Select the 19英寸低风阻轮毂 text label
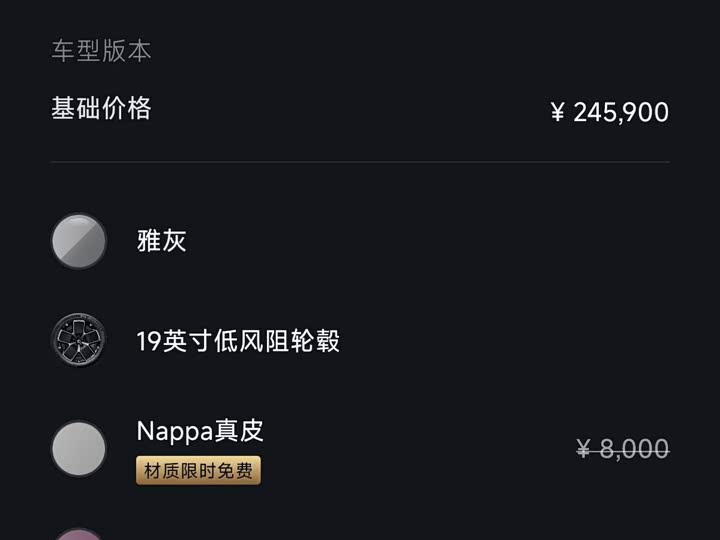This screenshot has width=720, height=540. (x=238, y=341)
